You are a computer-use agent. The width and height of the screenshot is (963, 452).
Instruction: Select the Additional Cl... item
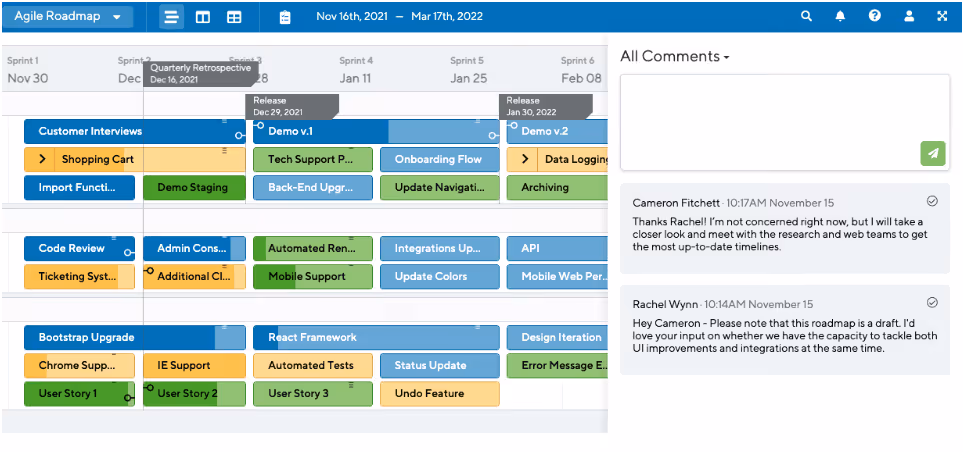[194, 276]
